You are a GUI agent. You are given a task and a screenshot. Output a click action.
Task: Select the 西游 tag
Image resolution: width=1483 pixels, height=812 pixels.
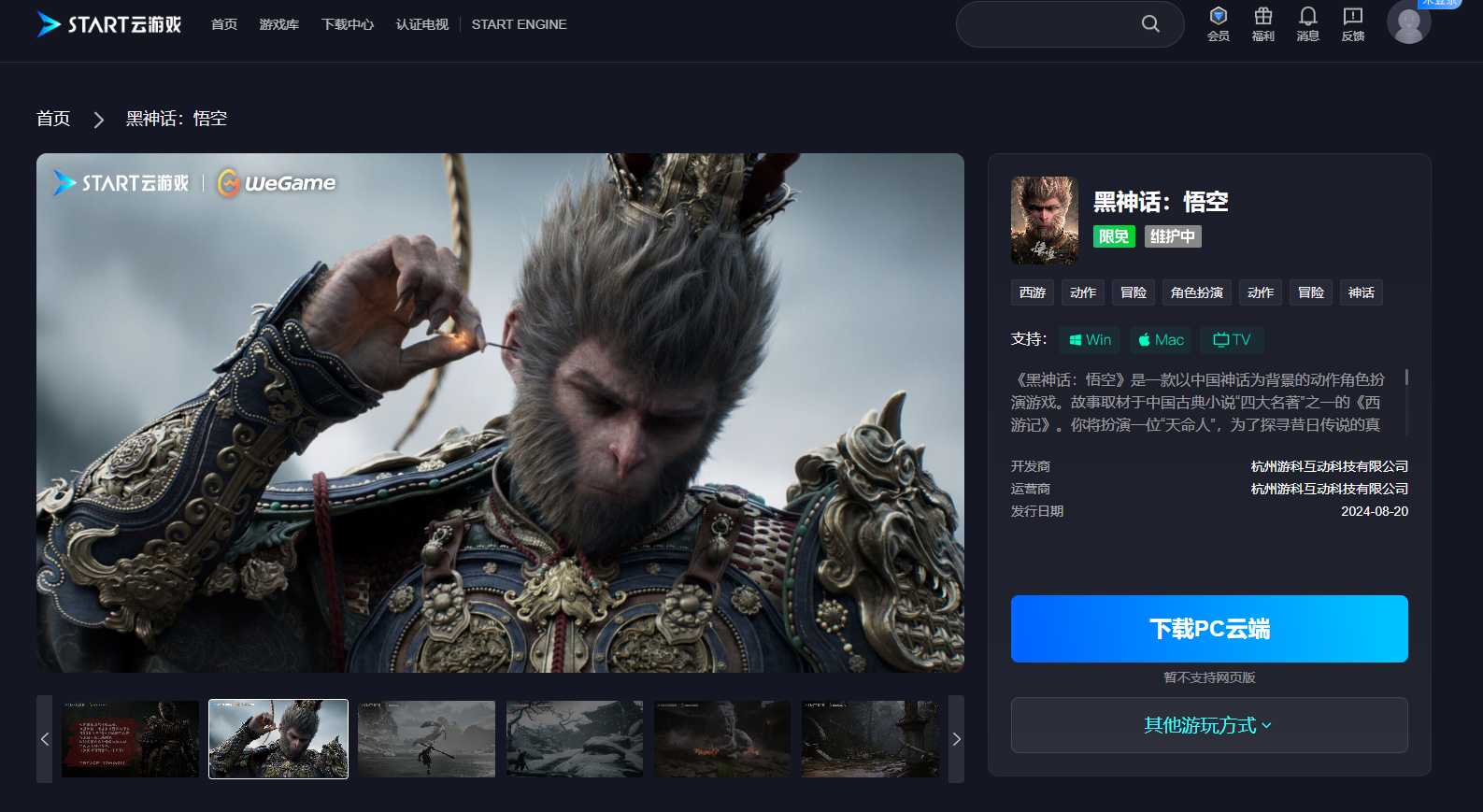[1033, 292]
